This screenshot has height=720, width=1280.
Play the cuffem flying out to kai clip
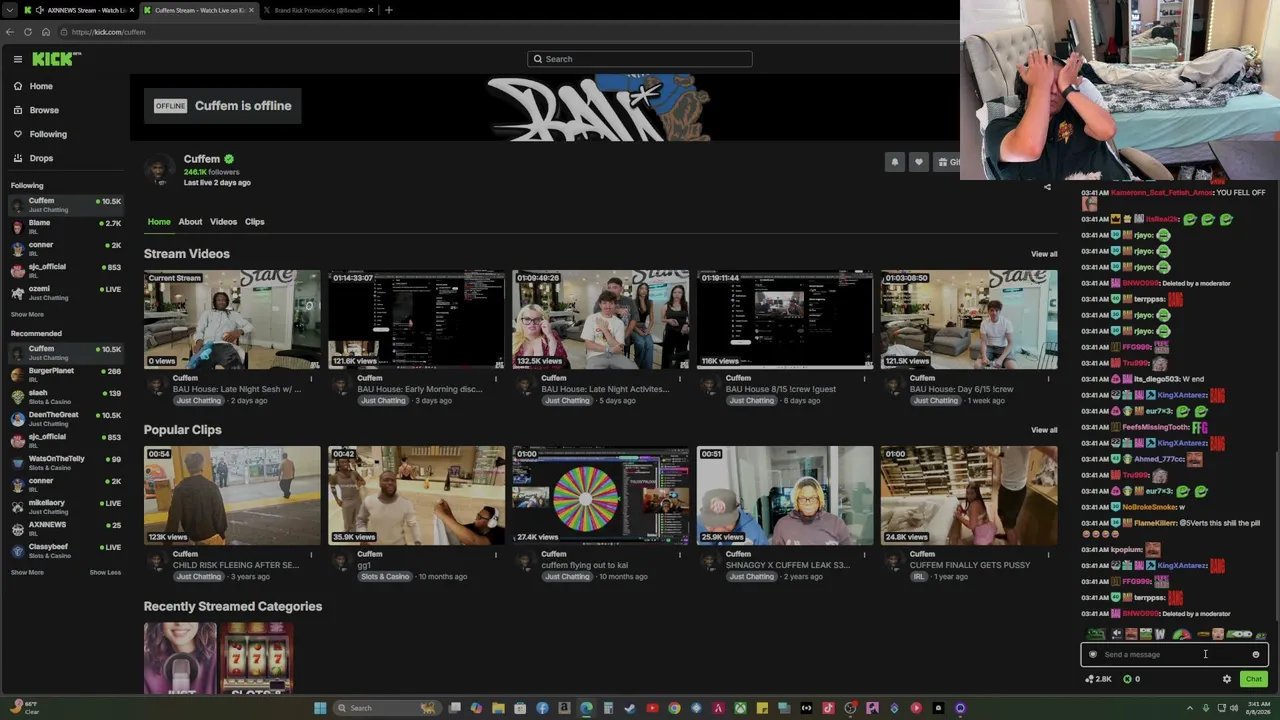click(x=600, y=495)
